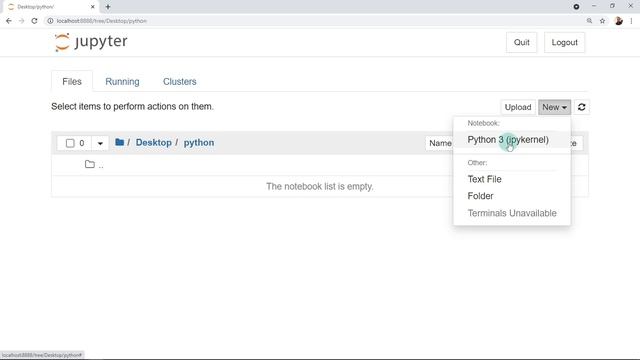Open the Chrome three-dot menu
This screenshot has width=640, height=360.
pos(631,21)
